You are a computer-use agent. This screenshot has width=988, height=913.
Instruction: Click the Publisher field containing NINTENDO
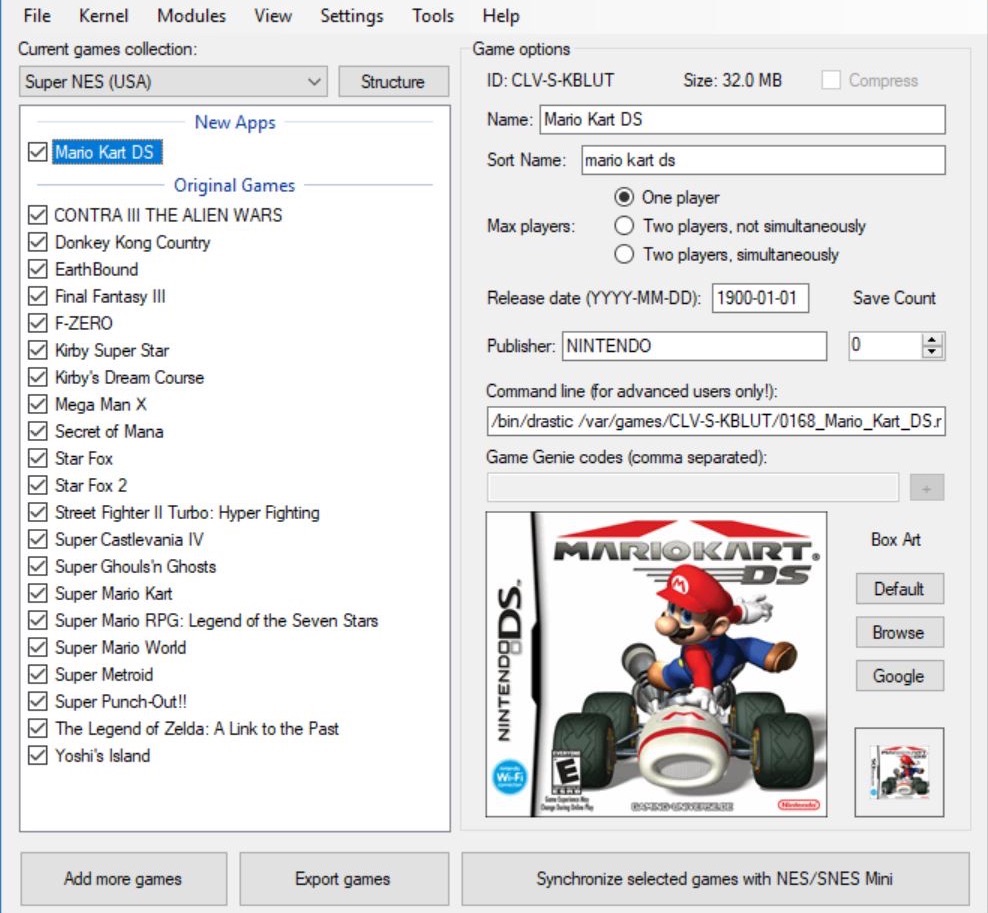pos(694,346)
